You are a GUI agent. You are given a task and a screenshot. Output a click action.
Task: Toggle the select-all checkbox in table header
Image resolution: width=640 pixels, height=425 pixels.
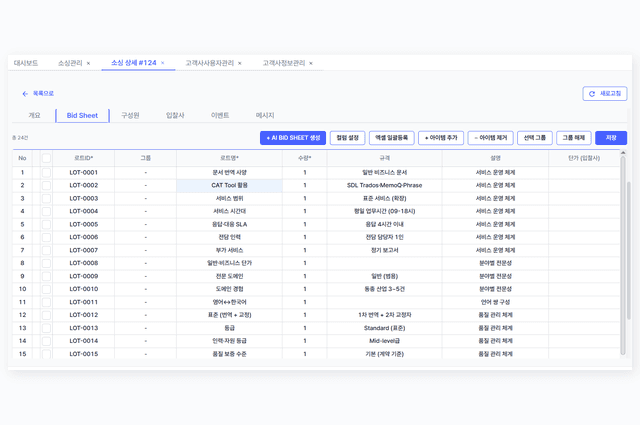[x=47, y=158]
